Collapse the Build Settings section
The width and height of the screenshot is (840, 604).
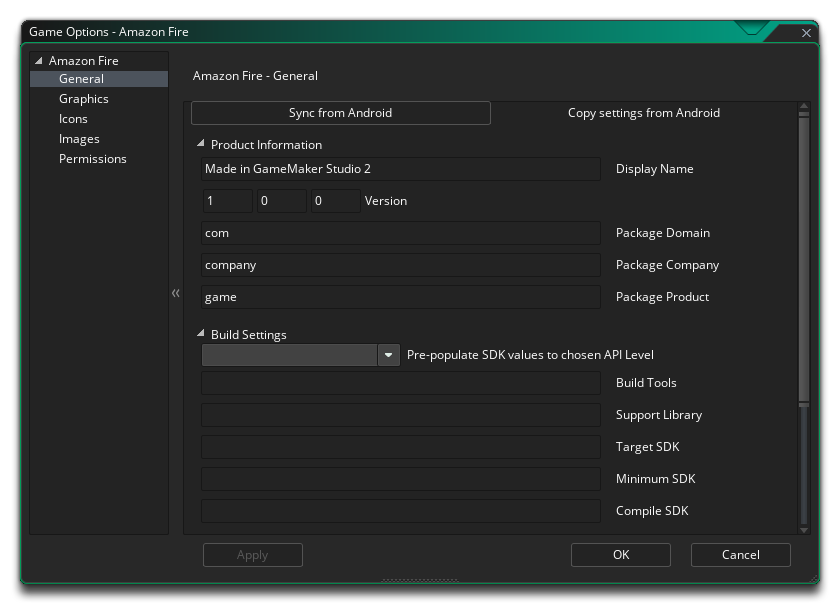(200, 335)
